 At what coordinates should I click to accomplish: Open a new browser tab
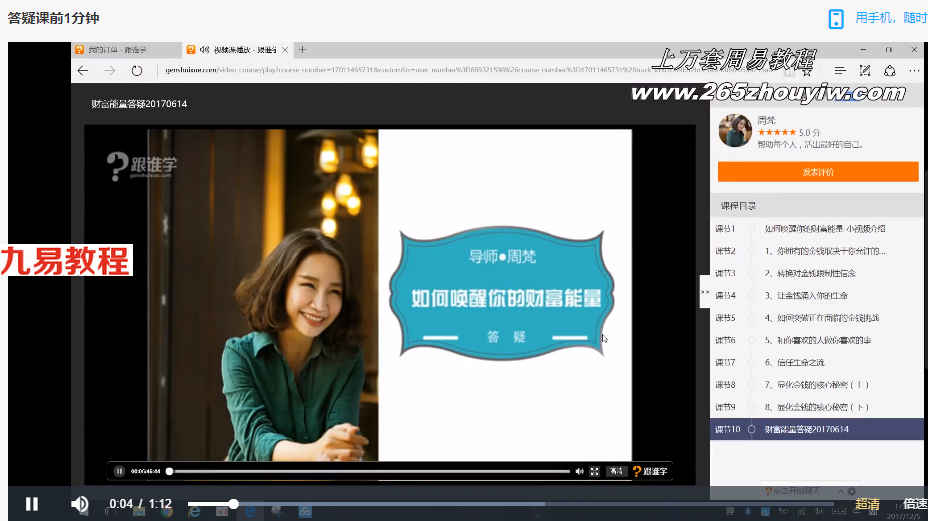coord(302,49)
